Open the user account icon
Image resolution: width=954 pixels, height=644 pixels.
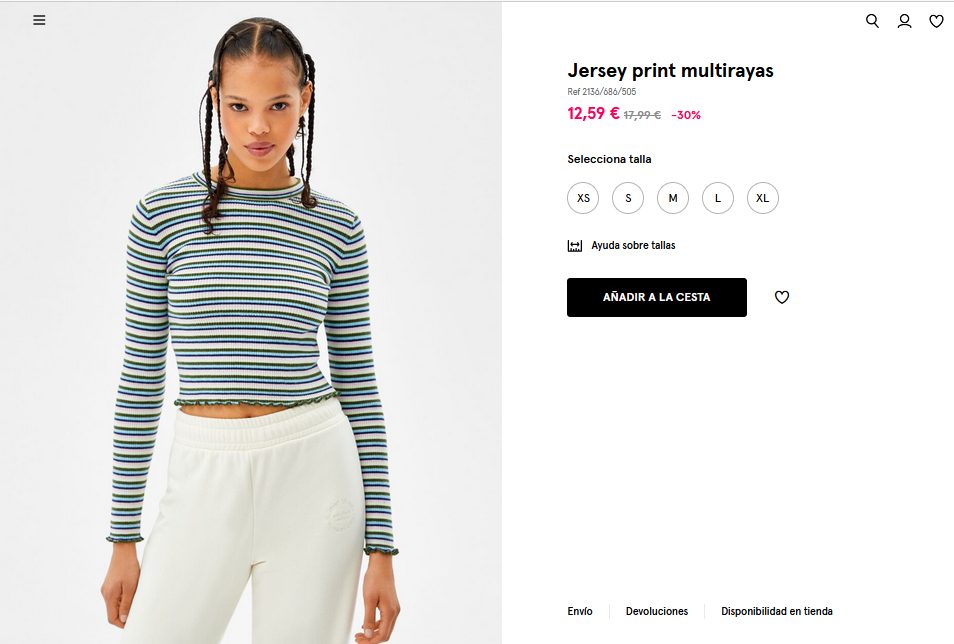click(x=905, y=21)
